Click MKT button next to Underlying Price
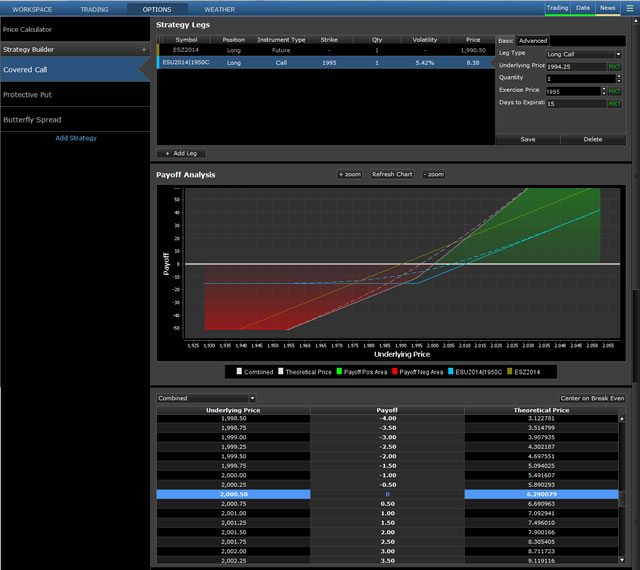Viewport: 640px width, 570px height. [614, 67]
